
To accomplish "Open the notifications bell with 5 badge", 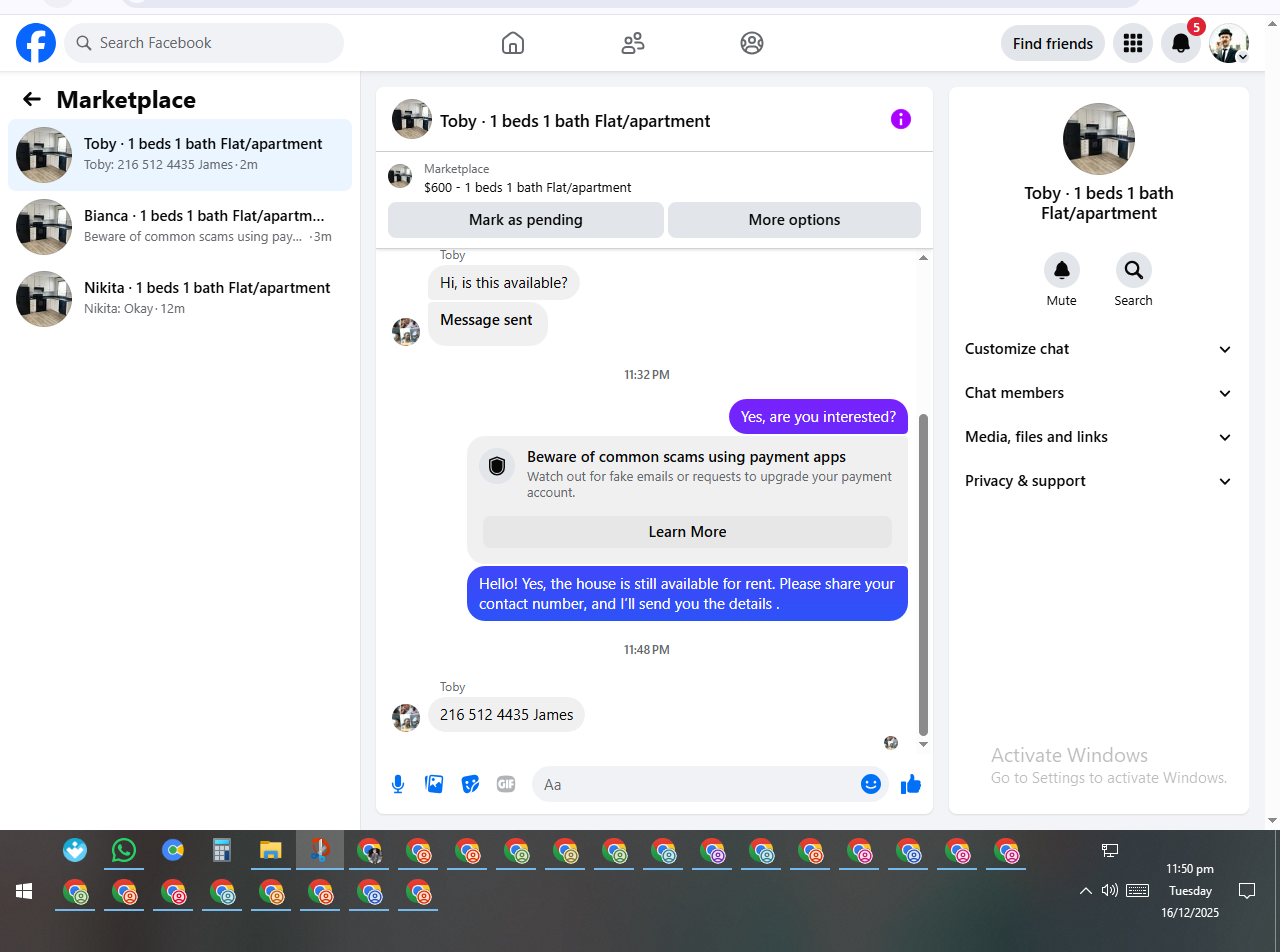I will [x=1181, y=43].
